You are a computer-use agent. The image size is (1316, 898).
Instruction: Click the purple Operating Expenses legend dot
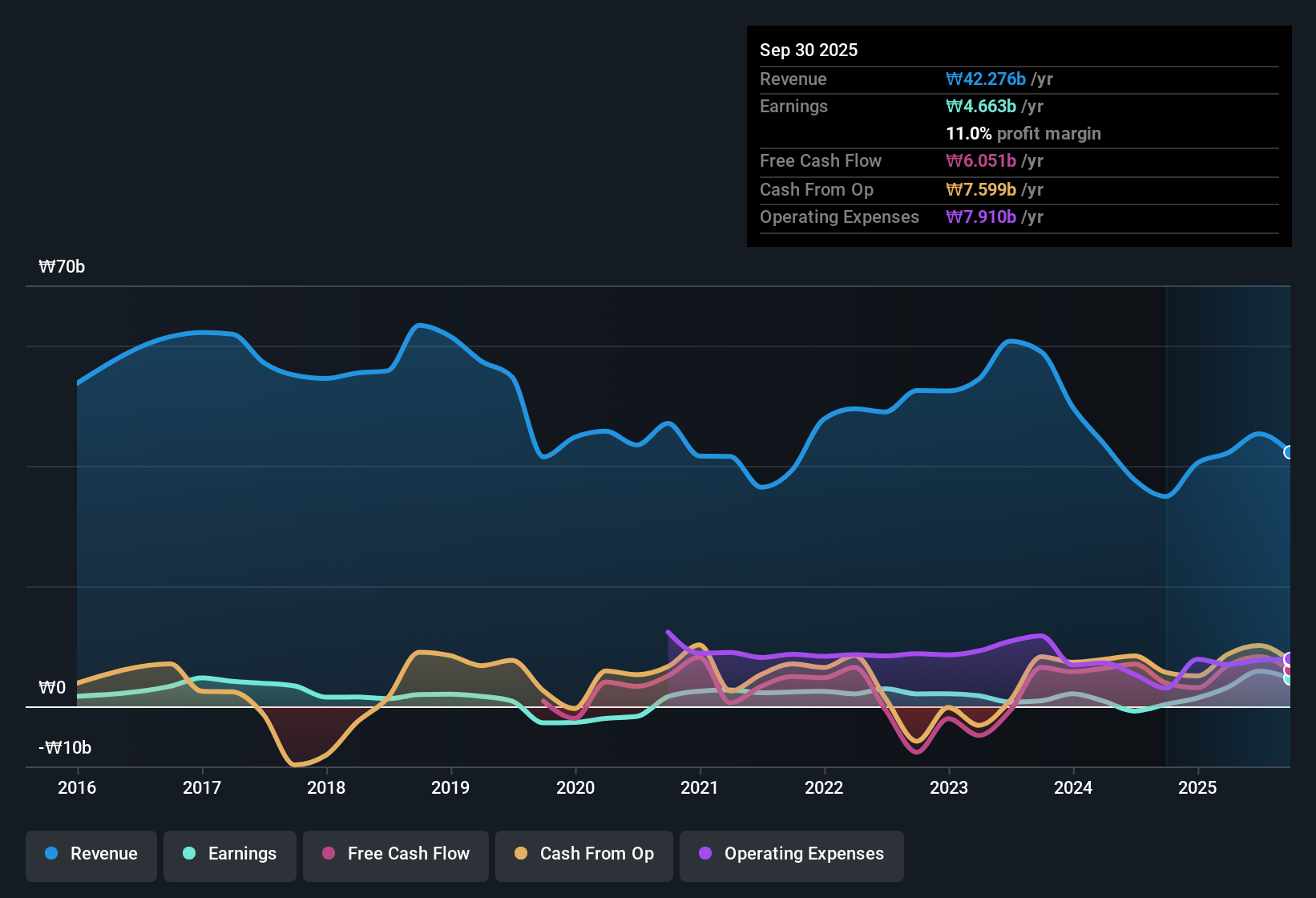(705, 854)
